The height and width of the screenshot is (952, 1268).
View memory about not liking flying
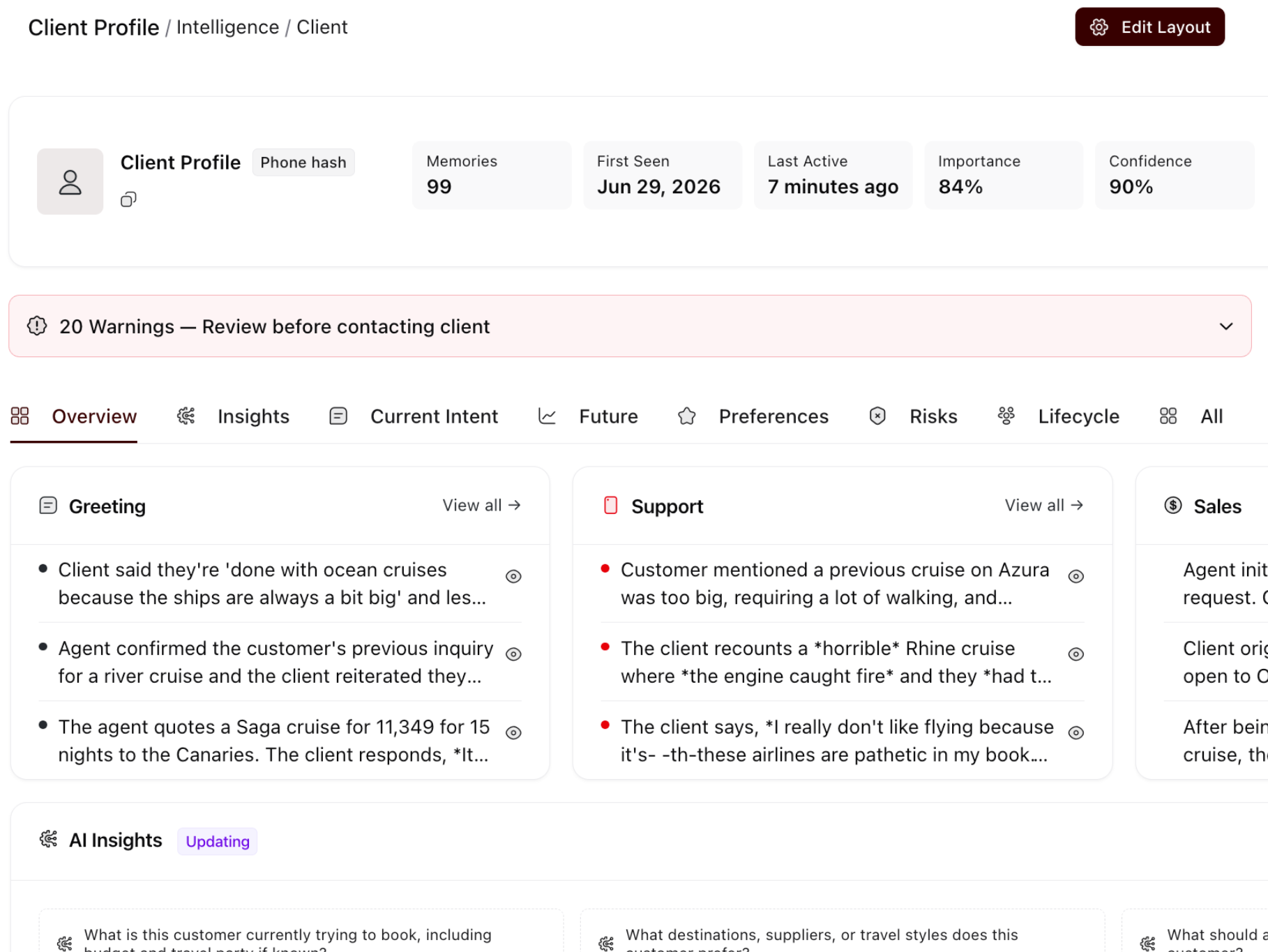coord(1076,733)
